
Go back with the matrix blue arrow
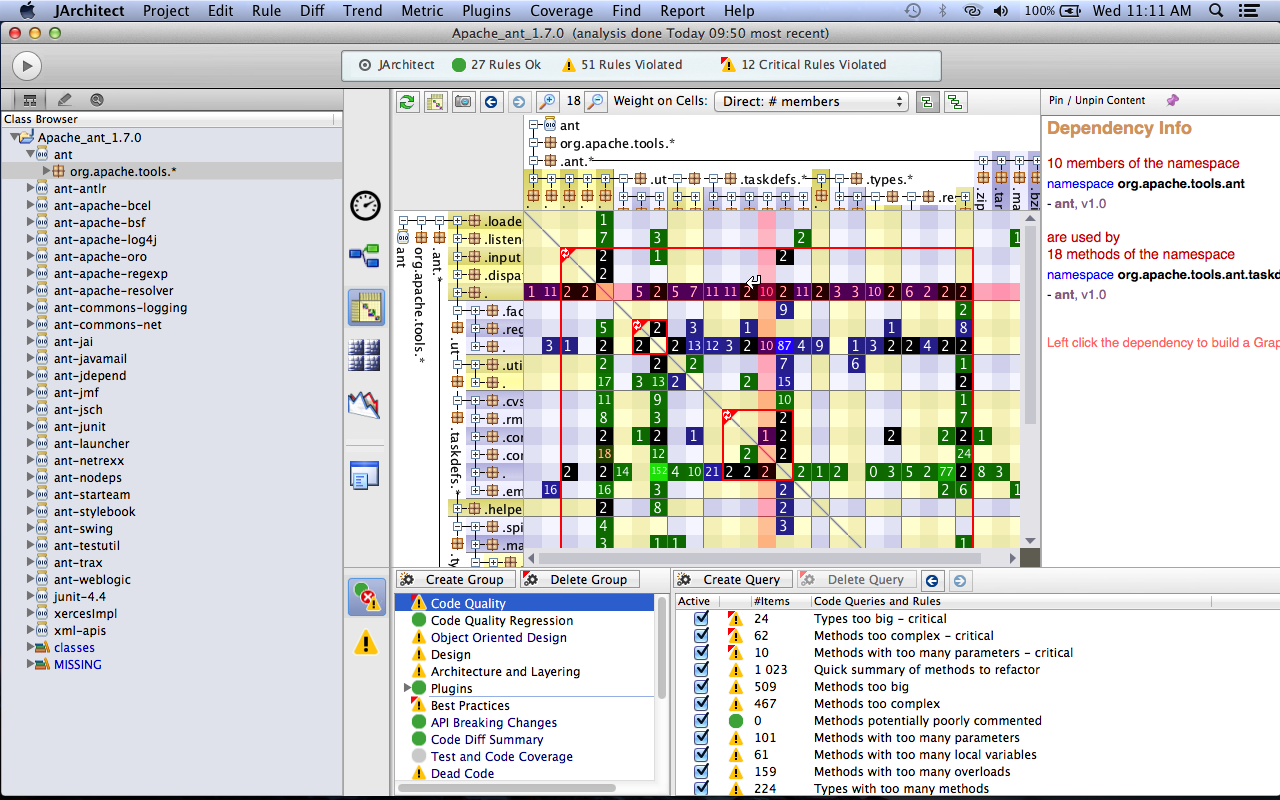point(491,101)
